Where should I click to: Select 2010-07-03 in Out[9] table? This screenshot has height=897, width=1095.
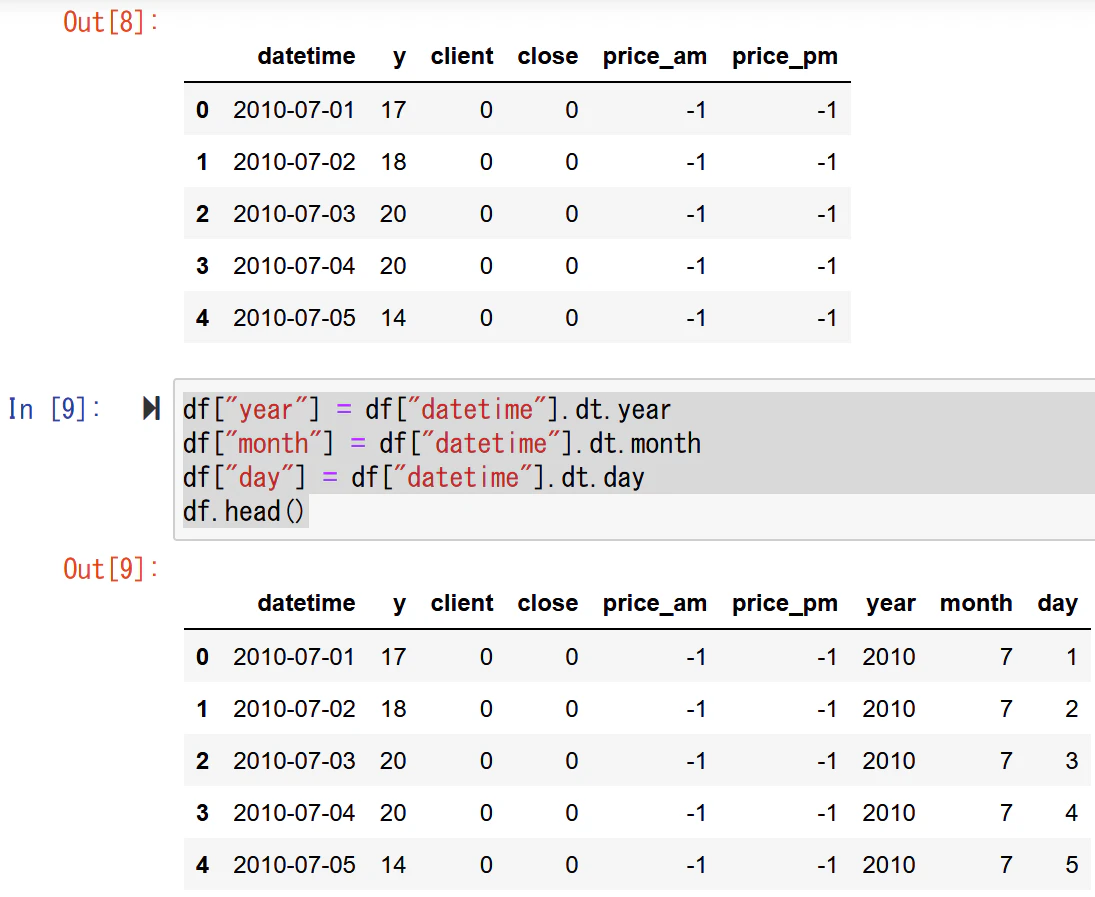tap(293, 761)
